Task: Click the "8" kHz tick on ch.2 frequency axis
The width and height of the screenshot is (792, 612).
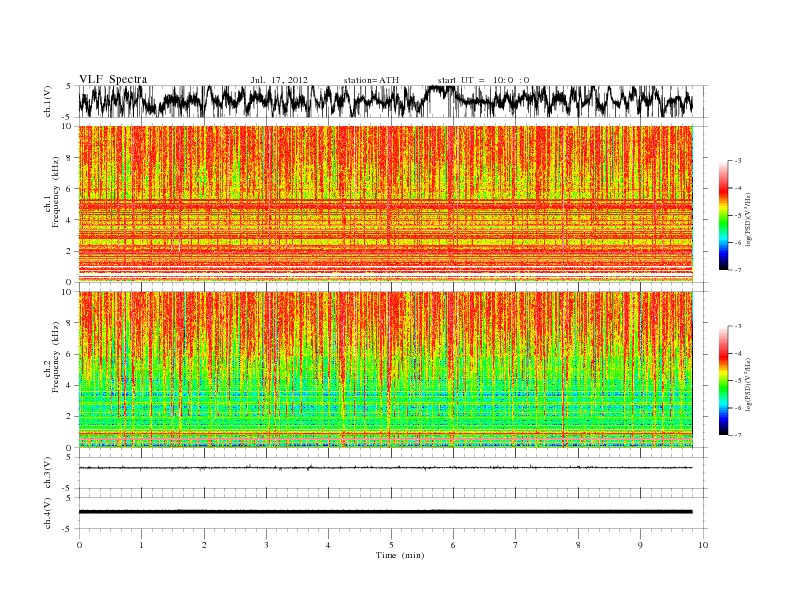Action: 70,323
